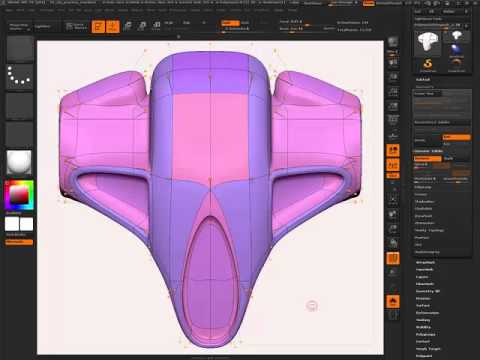Click the BPR render icon on right shelf
This screenshot has width=480, height=360.
tap(393, 42)
